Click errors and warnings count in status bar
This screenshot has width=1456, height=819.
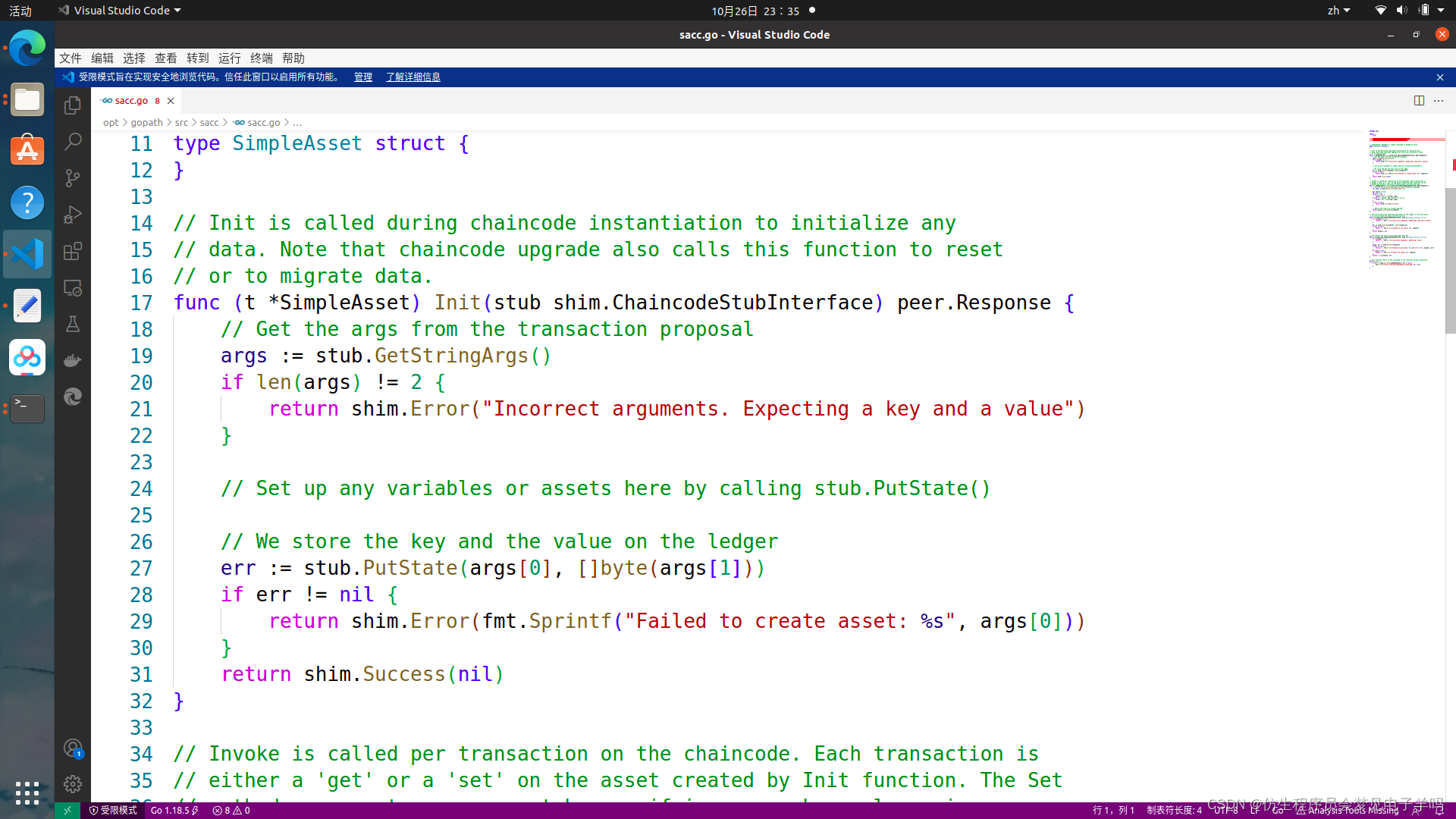tap(231, 810)
